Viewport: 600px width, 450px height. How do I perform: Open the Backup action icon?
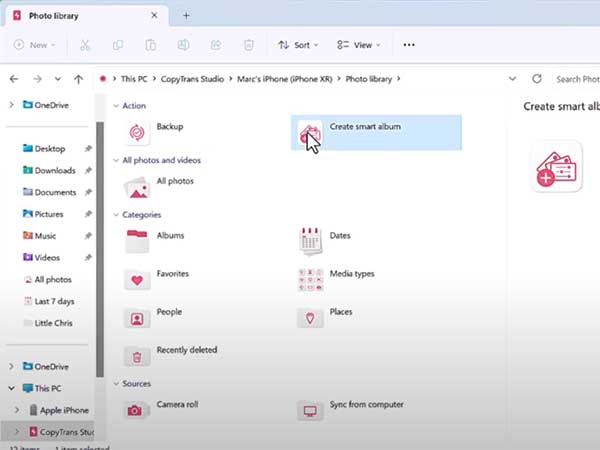click(x=136, y=131)
